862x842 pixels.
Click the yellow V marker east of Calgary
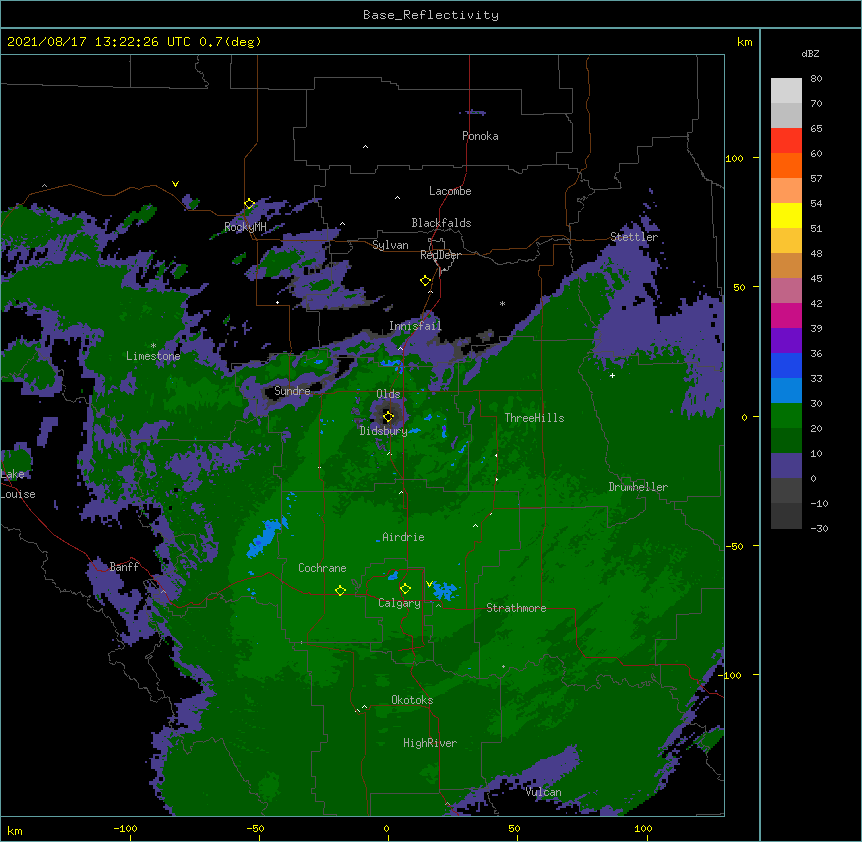(x=429, y=584)
